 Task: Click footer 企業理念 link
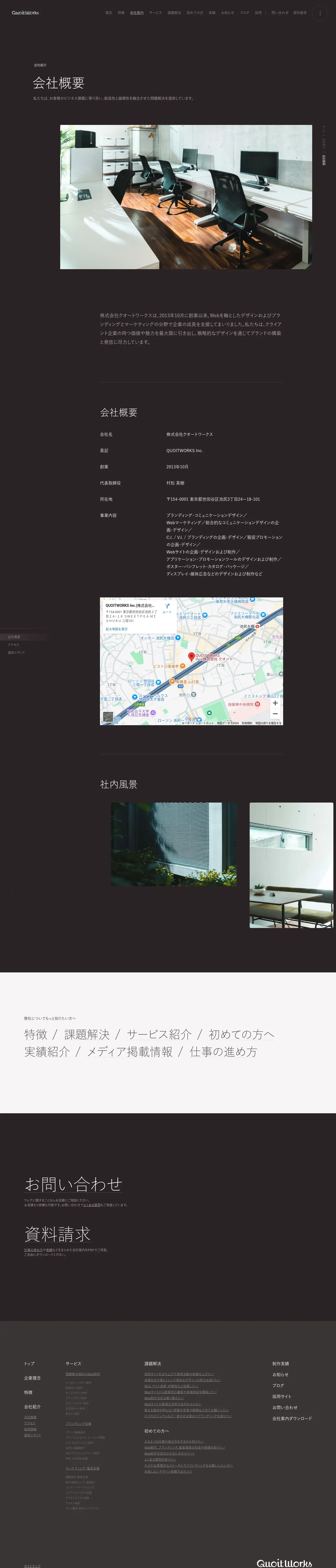pos(32,1378)
